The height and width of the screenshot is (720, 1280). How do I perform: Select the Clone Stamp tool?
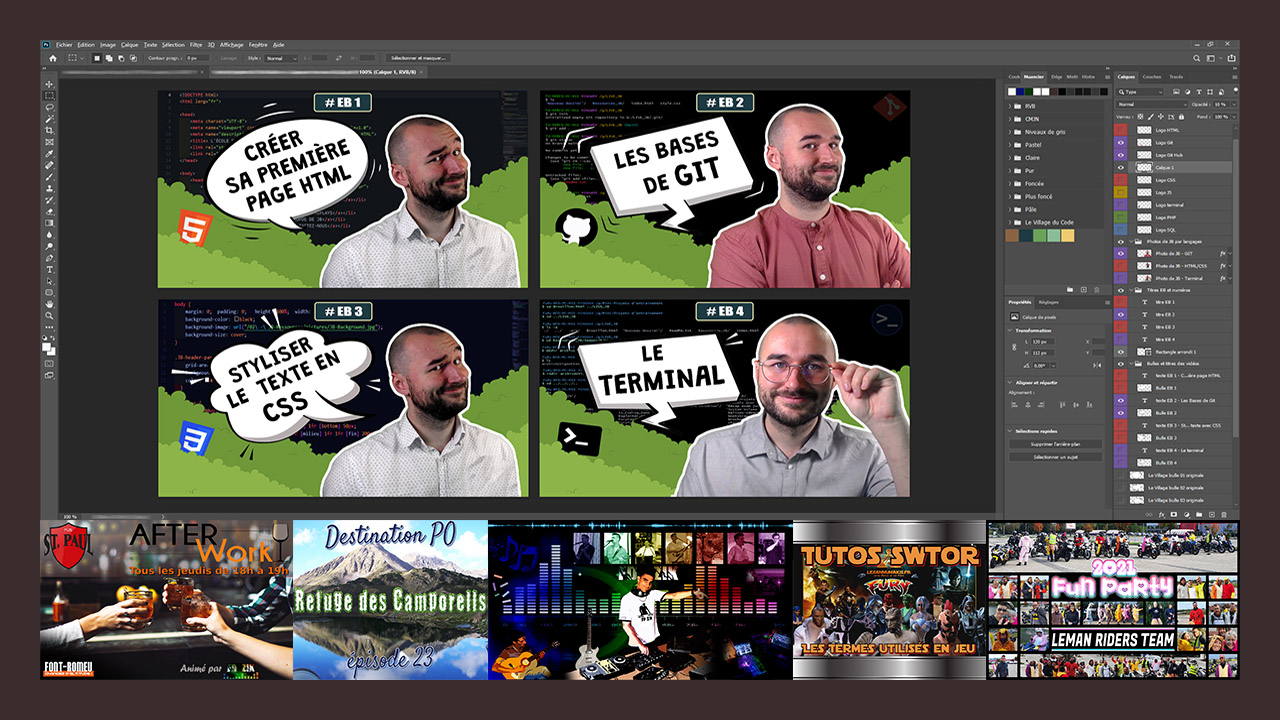tap(49, 189)
